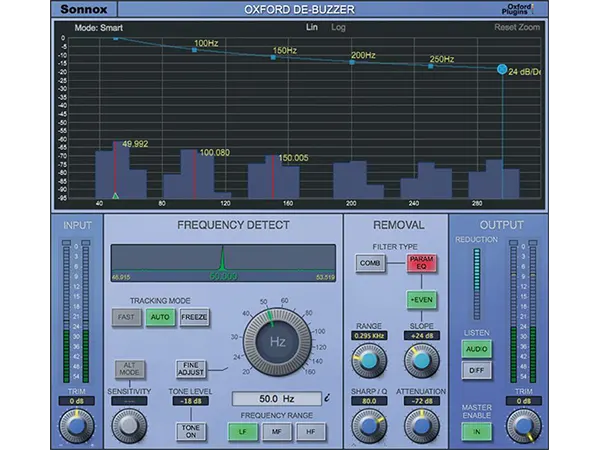Click the 50.000 detected frequency readout
600x450 pixels.
223,276
